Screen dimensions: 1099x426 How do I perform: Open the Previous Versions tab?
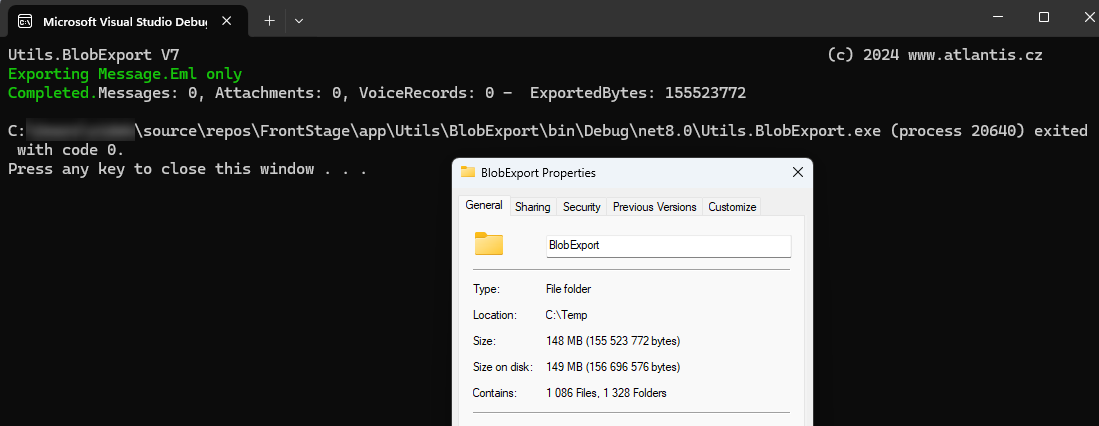pos(655,207)
